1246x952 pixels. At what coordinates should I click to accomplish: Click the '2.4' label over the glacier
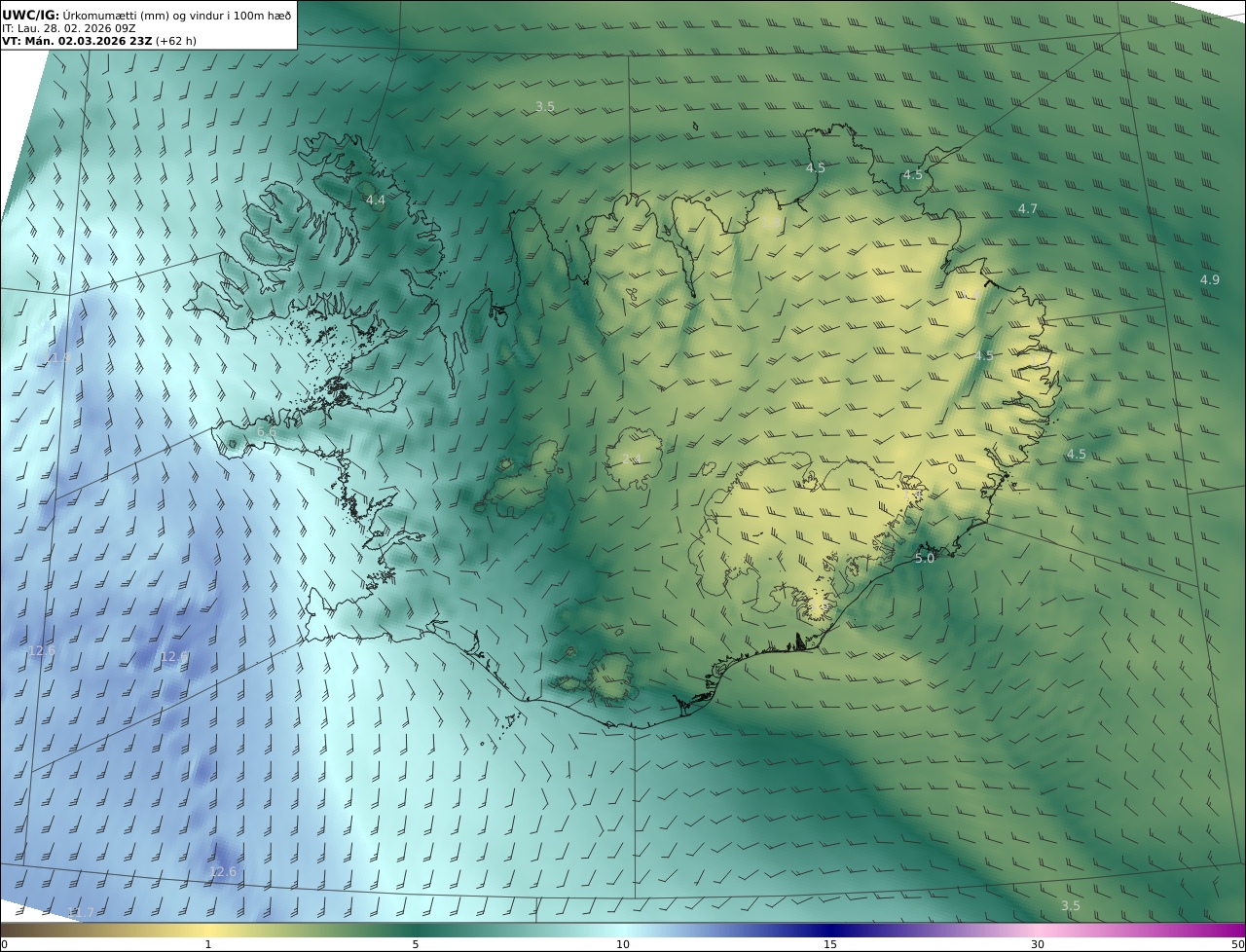pyautogui.click(x=632, y=459)
